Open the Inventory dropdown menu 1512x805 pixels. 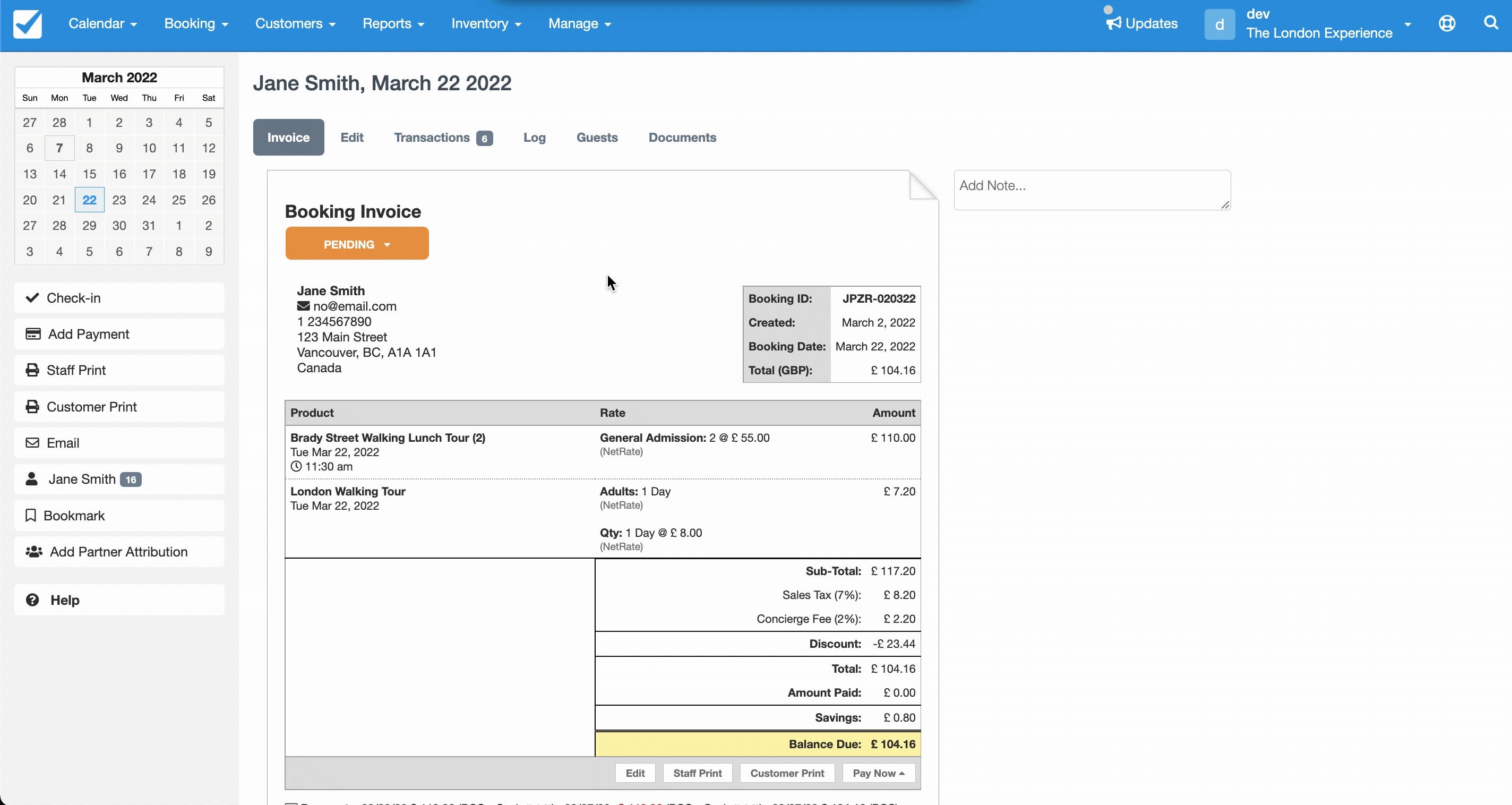(x=486, y=23)
